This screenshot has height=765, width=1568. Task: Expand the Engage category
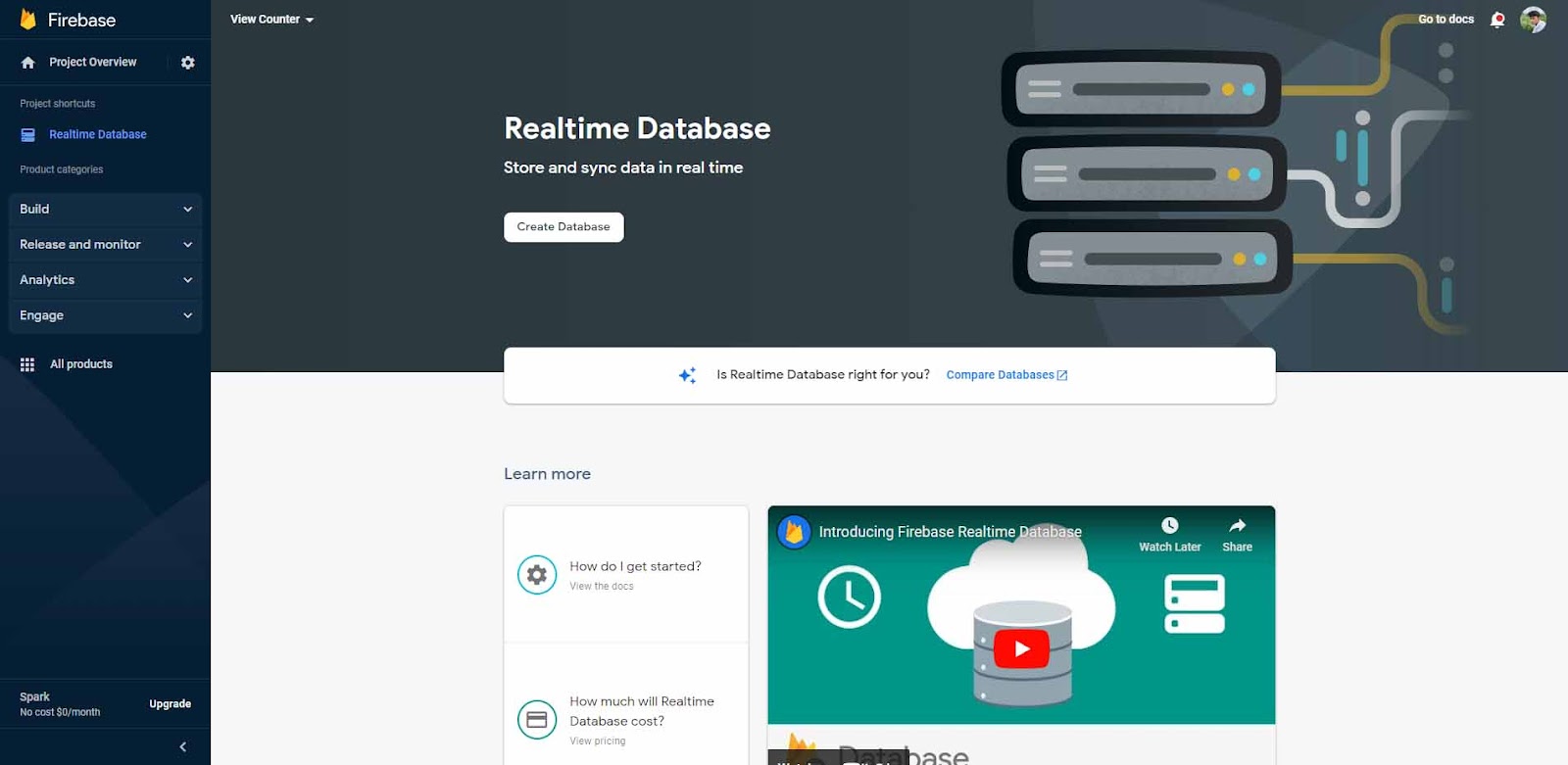[106, 315]
